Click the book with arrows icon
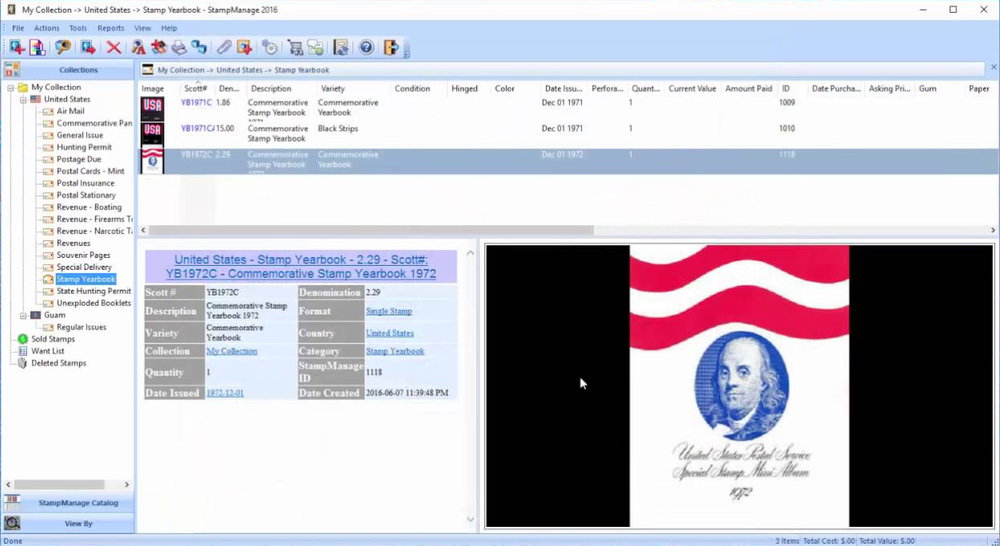This screenshot has height=546, width=1000. pyautogui.click(x=341, y=47)
